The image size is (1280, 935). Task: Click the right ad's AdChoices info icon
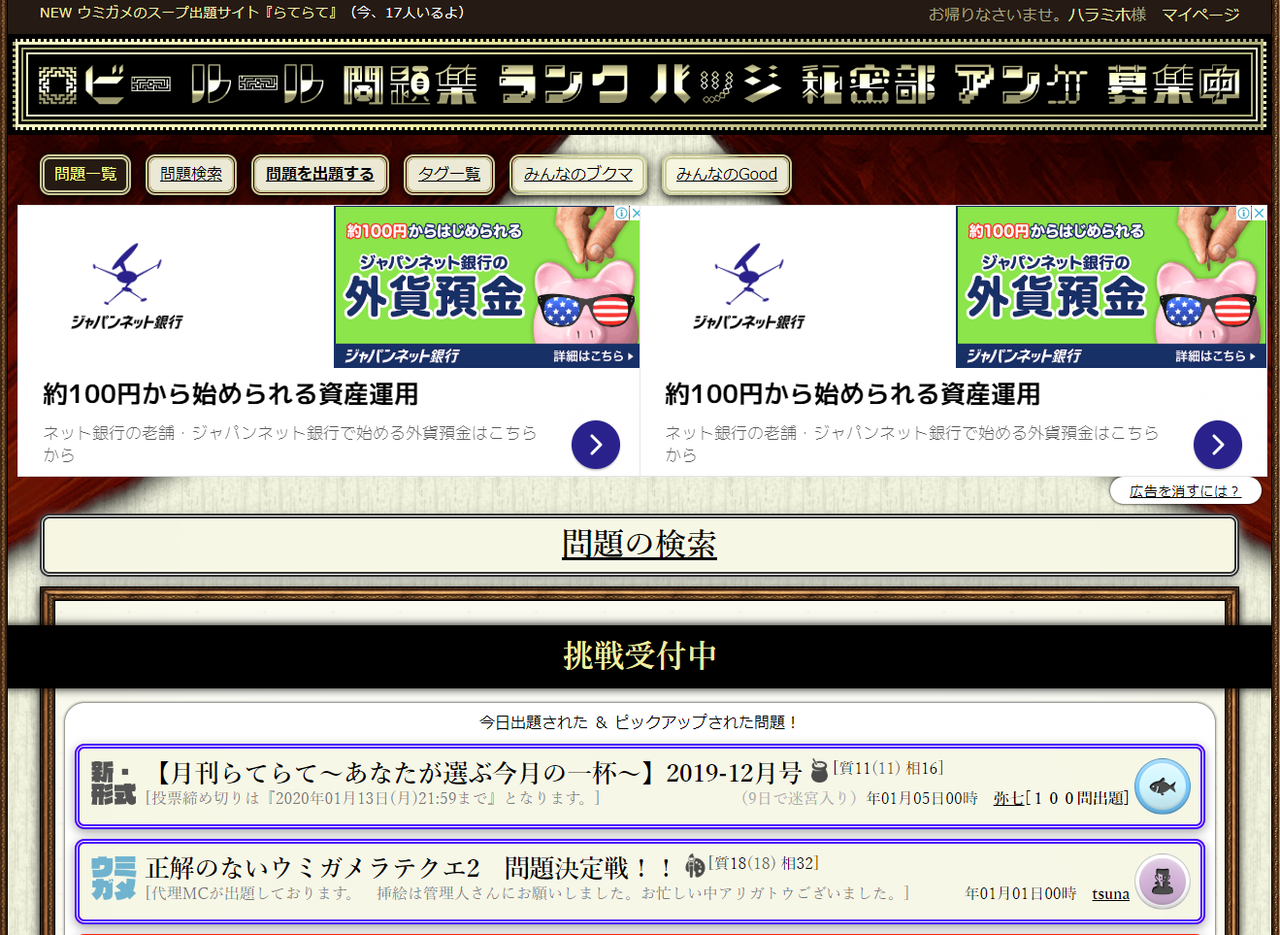(x=1243, y=214)
